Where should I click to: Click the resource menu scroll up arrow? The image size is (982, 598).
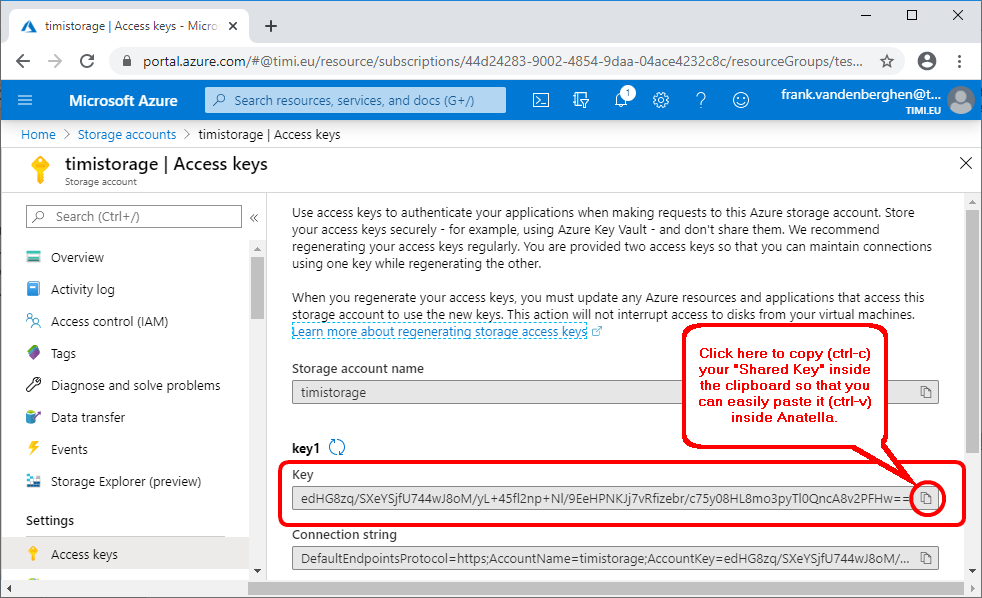tap(257, 249)
